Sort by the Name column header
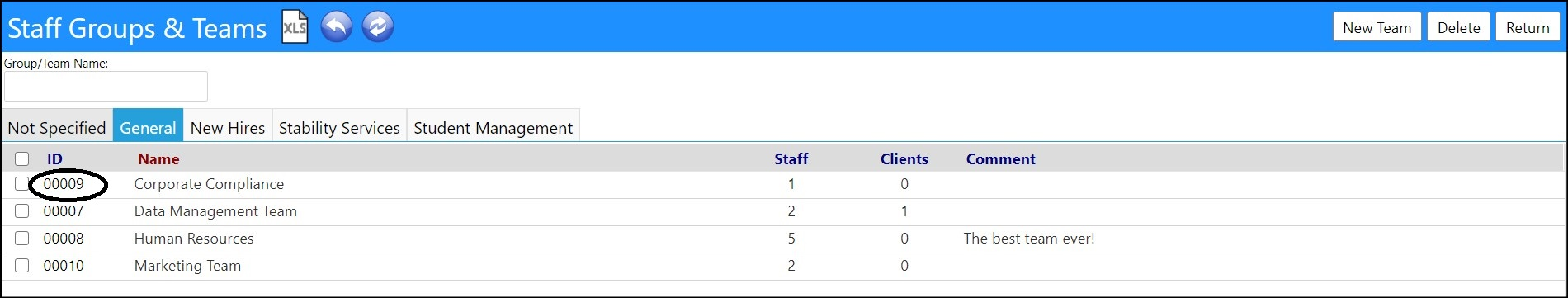This screenshot has height=298, width=1568. 158,159
